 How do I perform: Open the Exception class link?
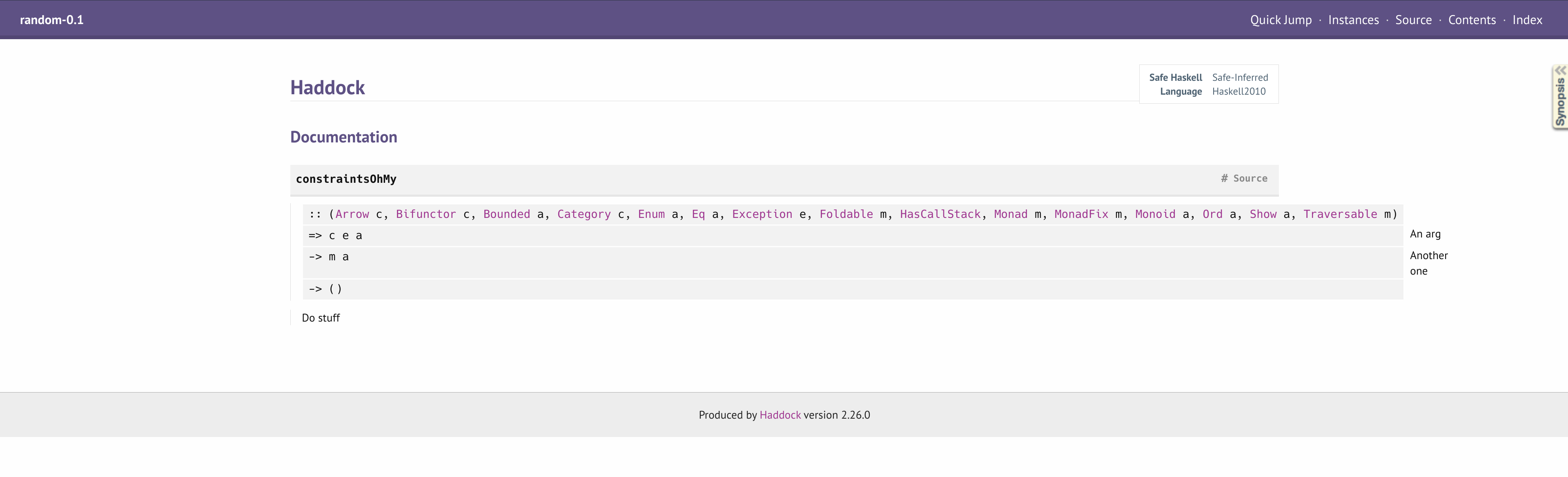762,214
